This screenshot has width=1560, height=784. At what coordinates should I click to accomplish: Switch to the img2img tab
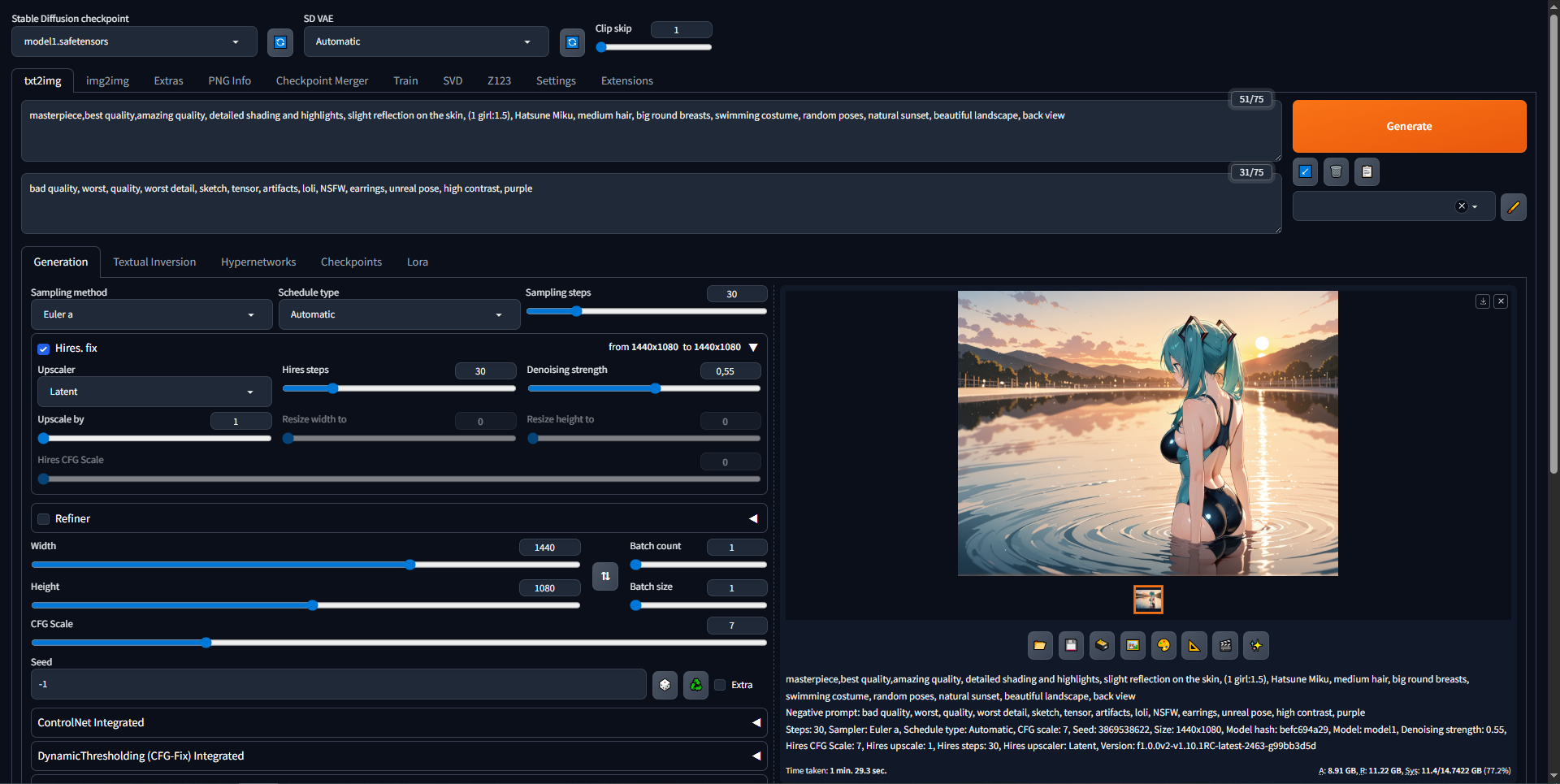[x=107, y=80]
